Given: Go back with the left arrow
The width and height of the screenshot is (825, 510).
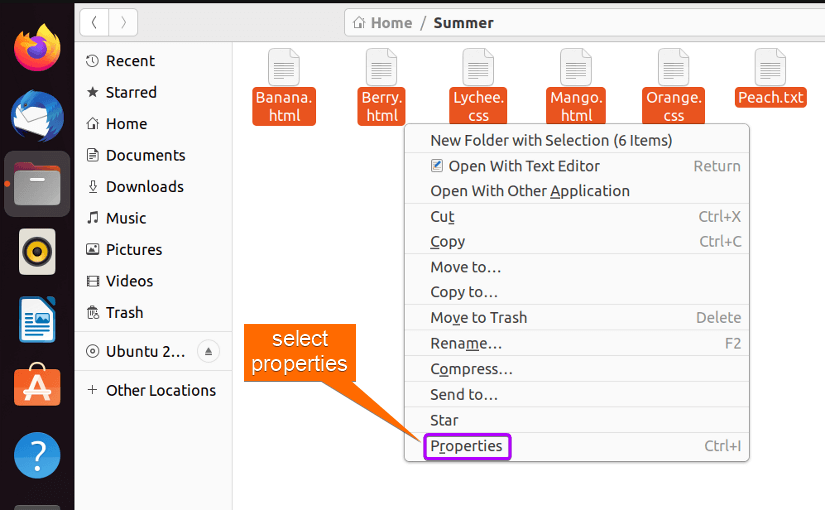Looking at the screenshot, I should click(94, 23).
